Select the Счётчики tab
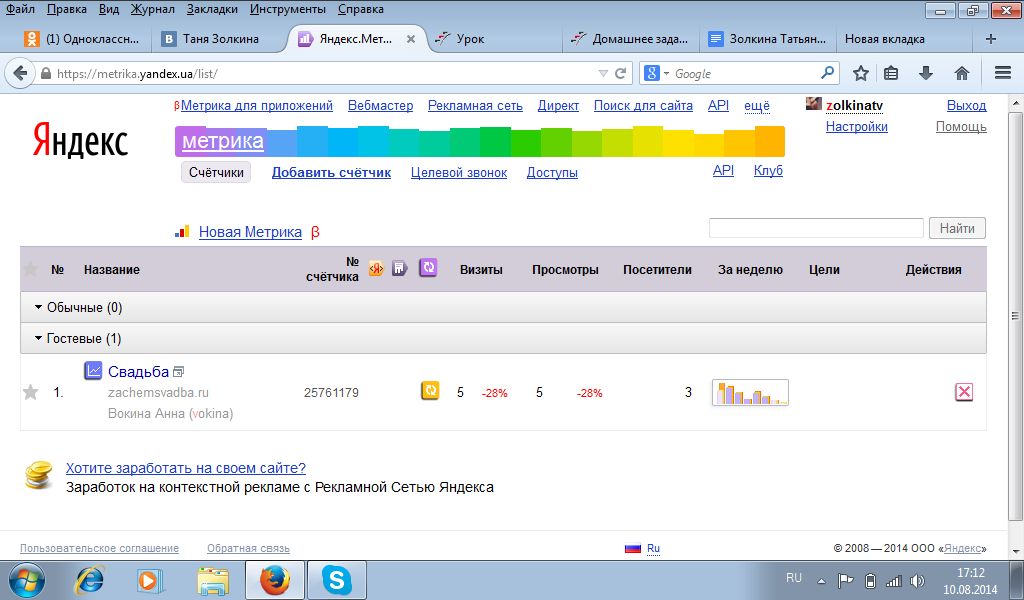This screenshot has width=1024, height=600. [x=216, y=172]
